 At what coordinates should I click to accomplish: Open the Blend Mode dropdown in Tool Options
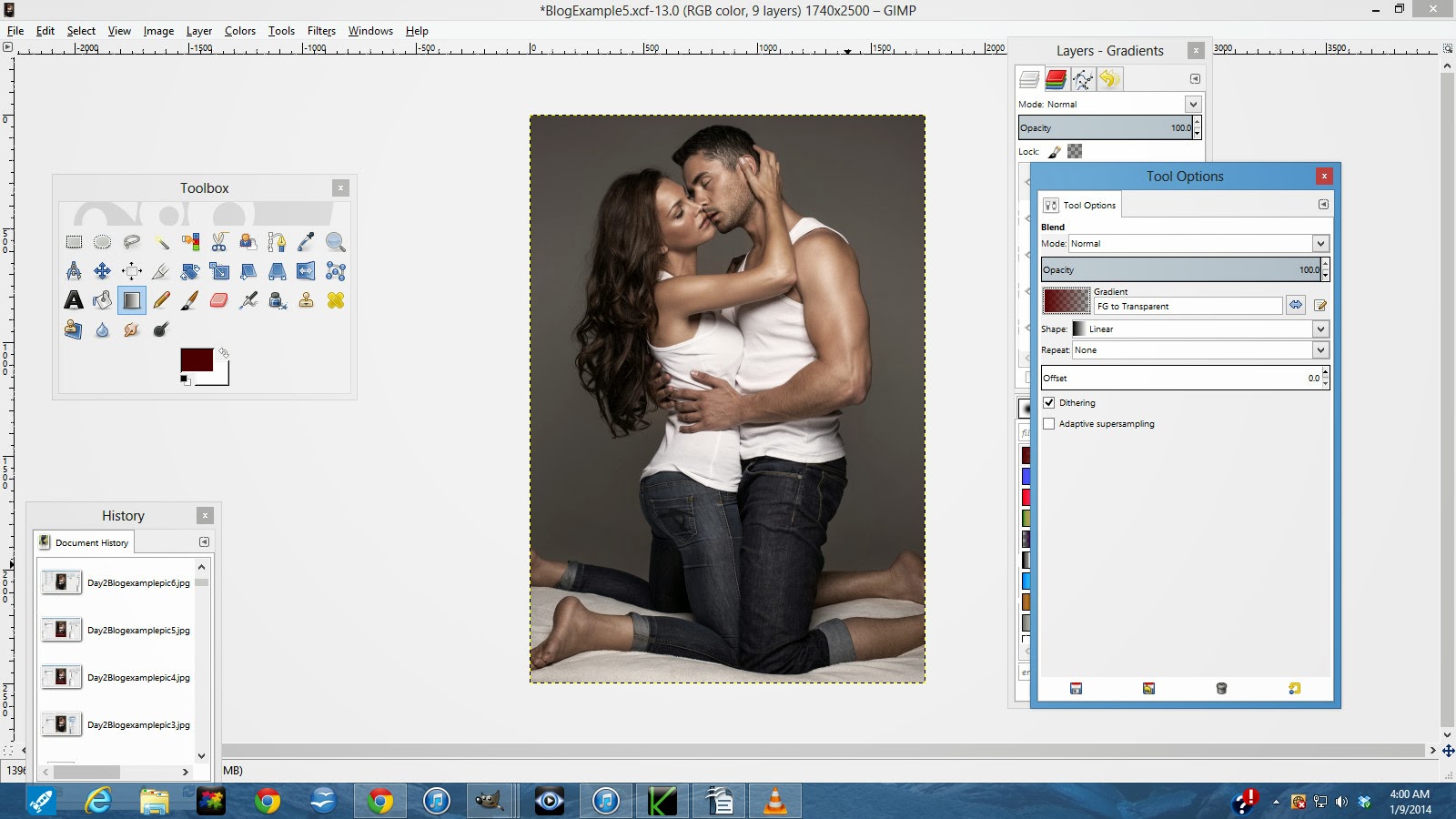[1319, 244]
